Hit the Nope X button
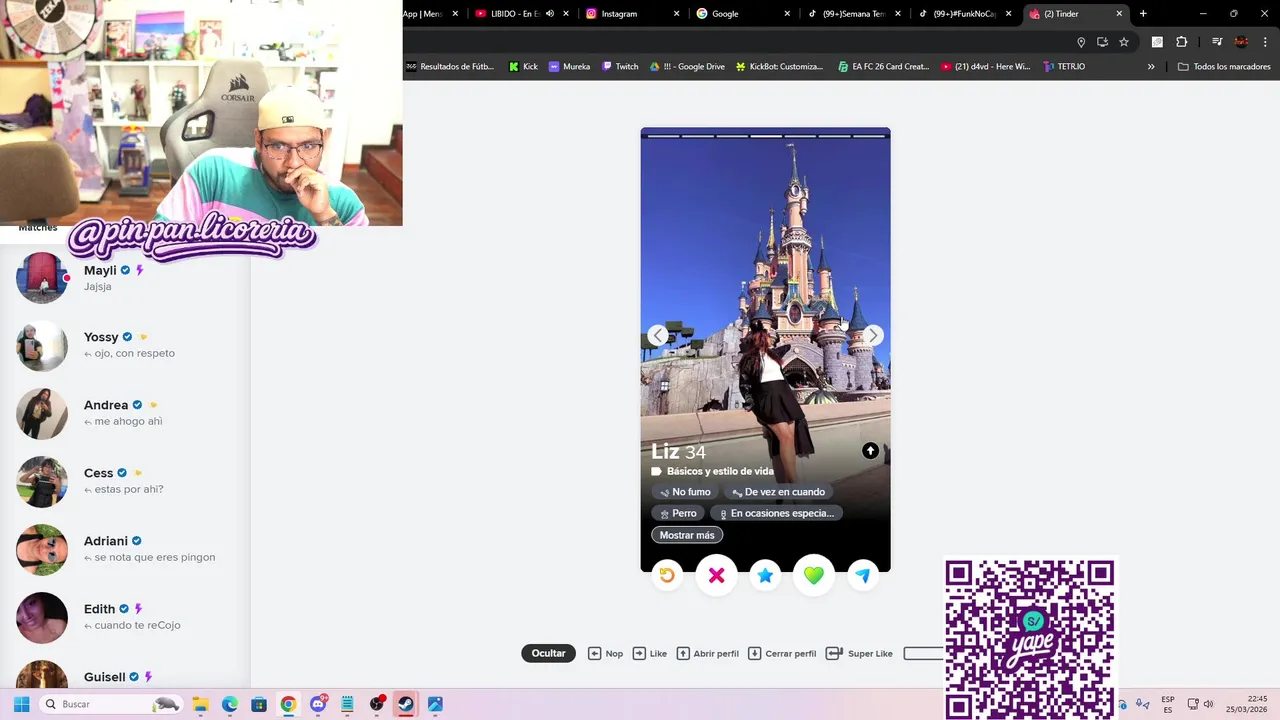 point(716,575)
